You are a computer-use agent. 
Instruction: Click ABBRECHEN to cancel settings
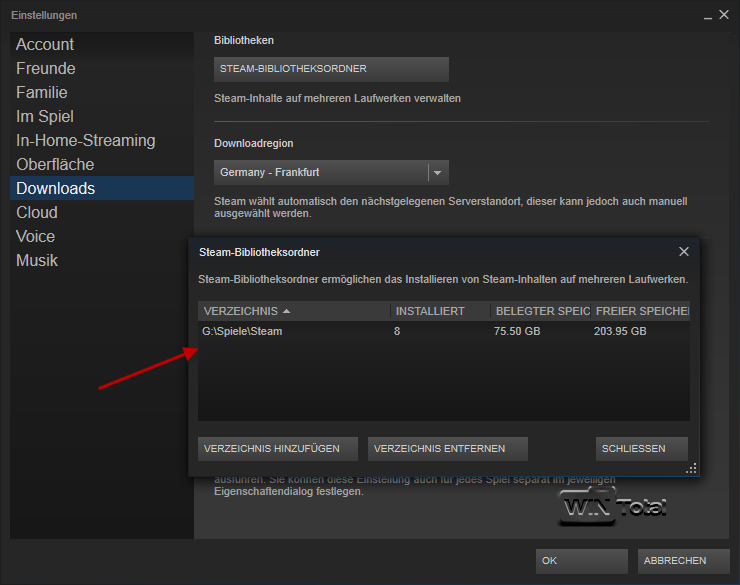(684, 561)
